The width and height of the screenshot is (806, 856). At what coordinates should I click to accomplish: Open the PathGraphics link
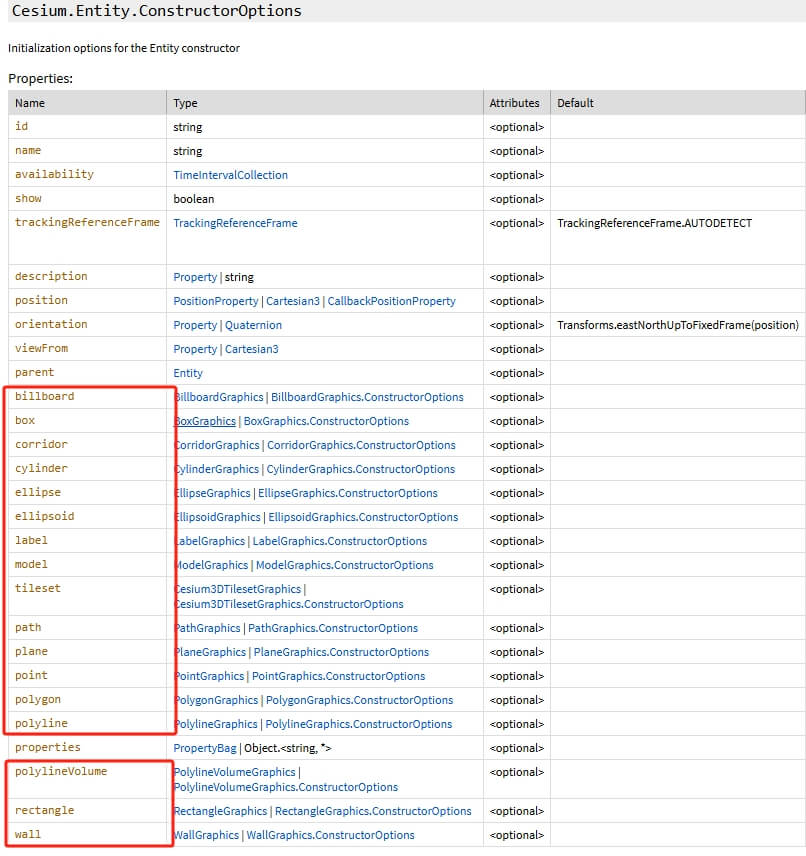[x=207, y=628]
